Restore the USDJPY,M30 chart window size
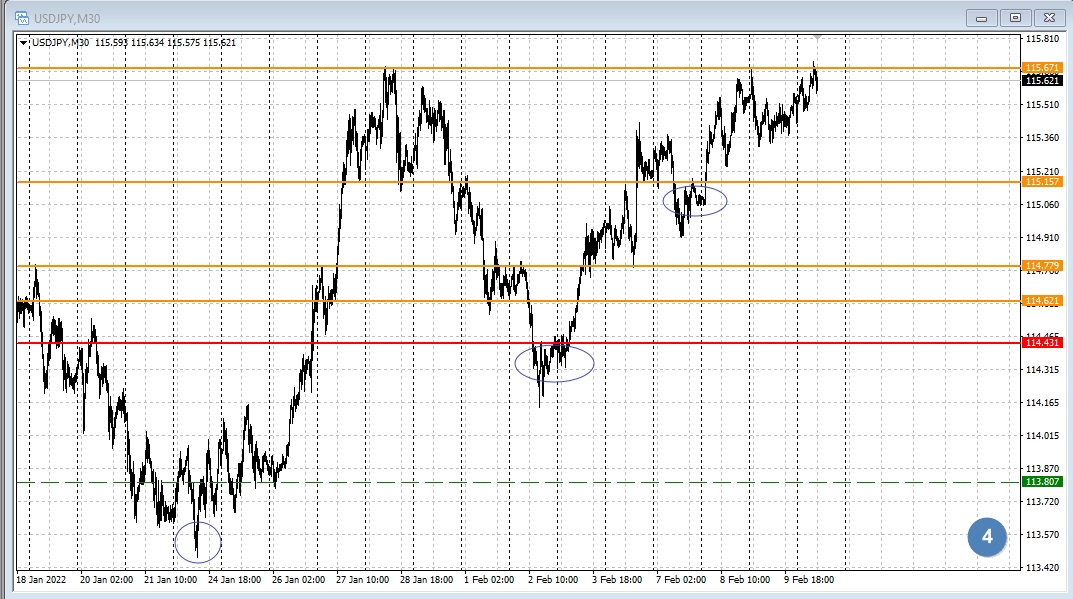Image resolution: width=1073 pixels, height=599 pixels. (1015, 18)
